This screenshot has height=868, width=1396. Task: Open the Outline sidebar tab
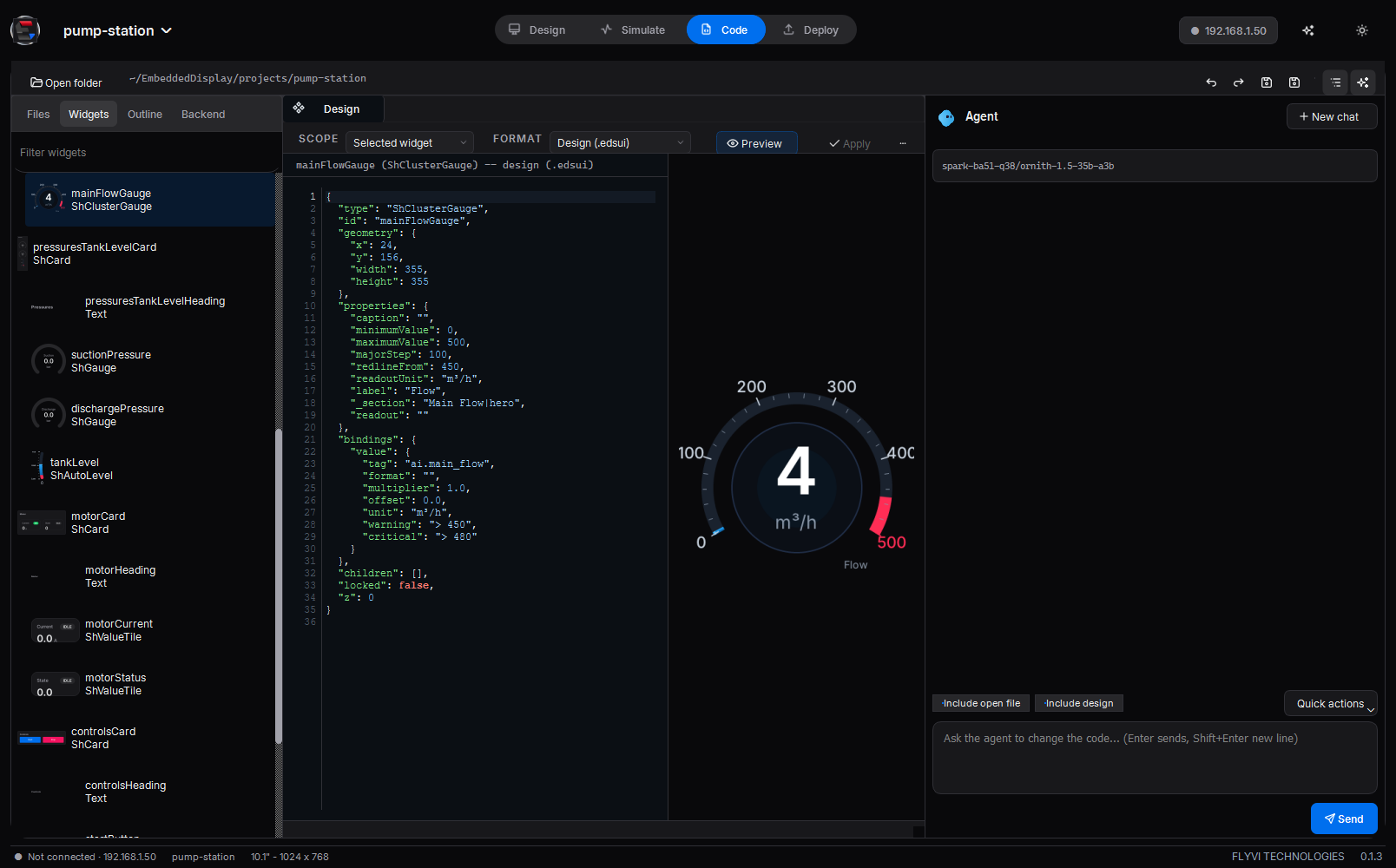point(145,115)
